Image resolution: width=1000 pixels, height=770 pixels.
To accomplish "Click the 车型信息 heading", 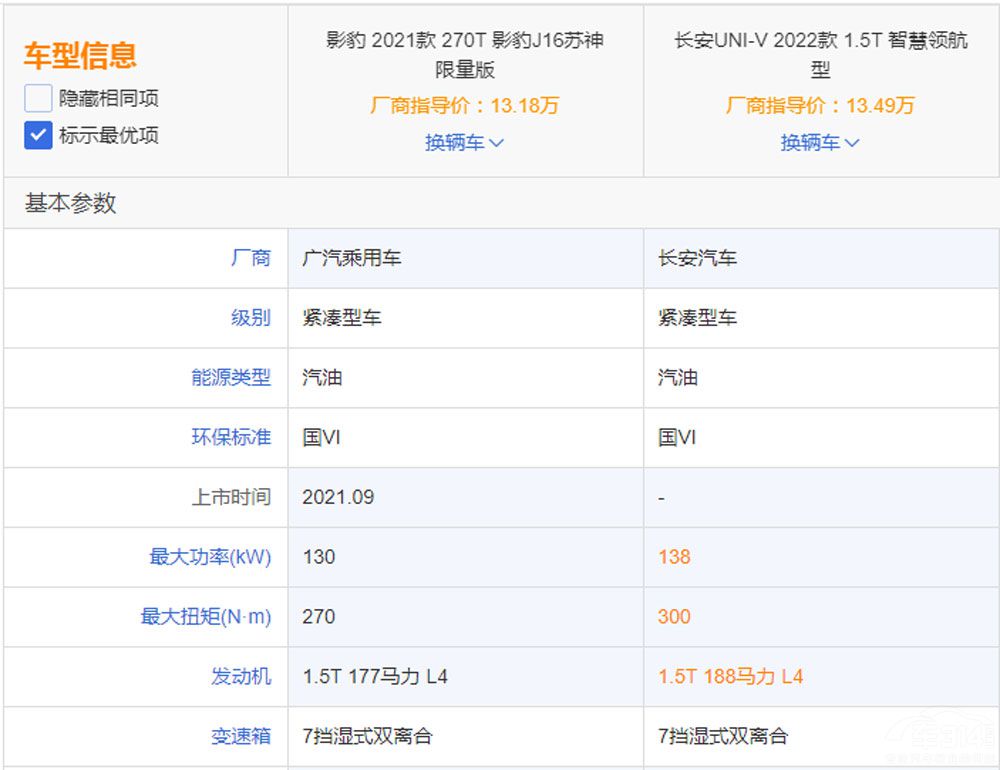I will pos(80,56).
